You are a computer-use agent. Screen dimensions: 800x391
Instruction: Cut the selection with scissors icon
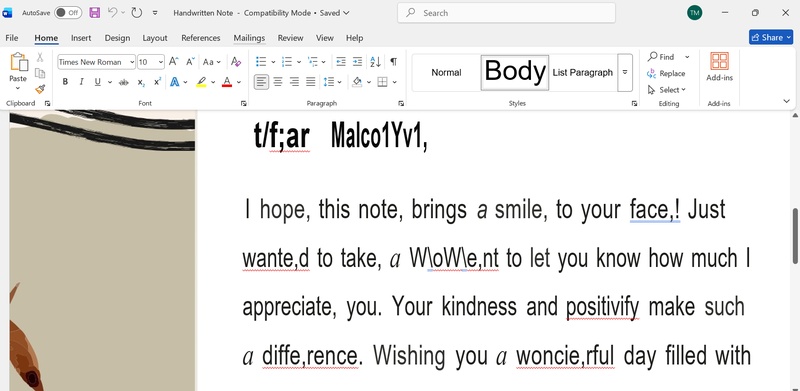coord(40,57)
